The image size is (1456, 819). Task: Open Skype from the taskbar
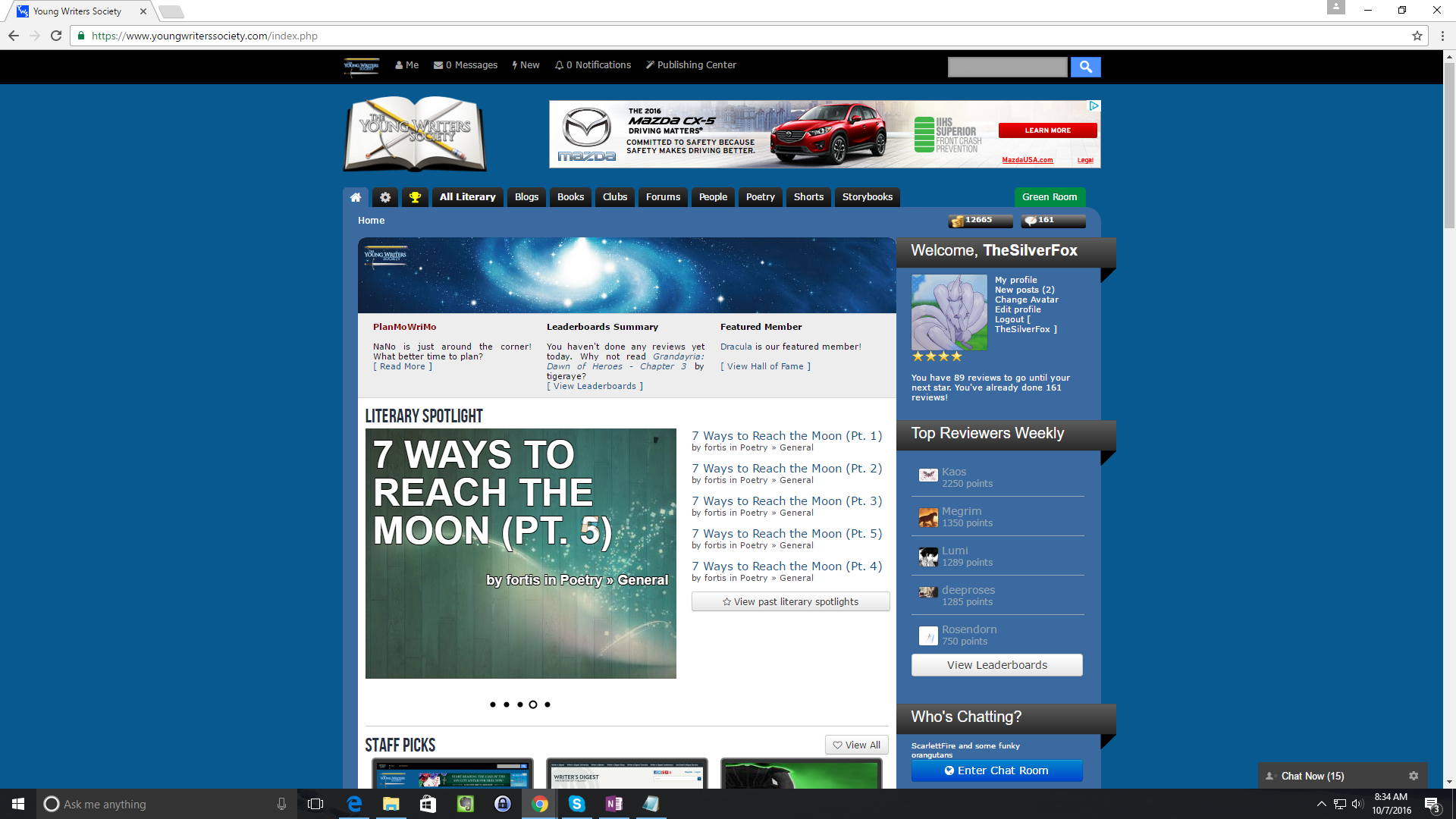point(577,804)
